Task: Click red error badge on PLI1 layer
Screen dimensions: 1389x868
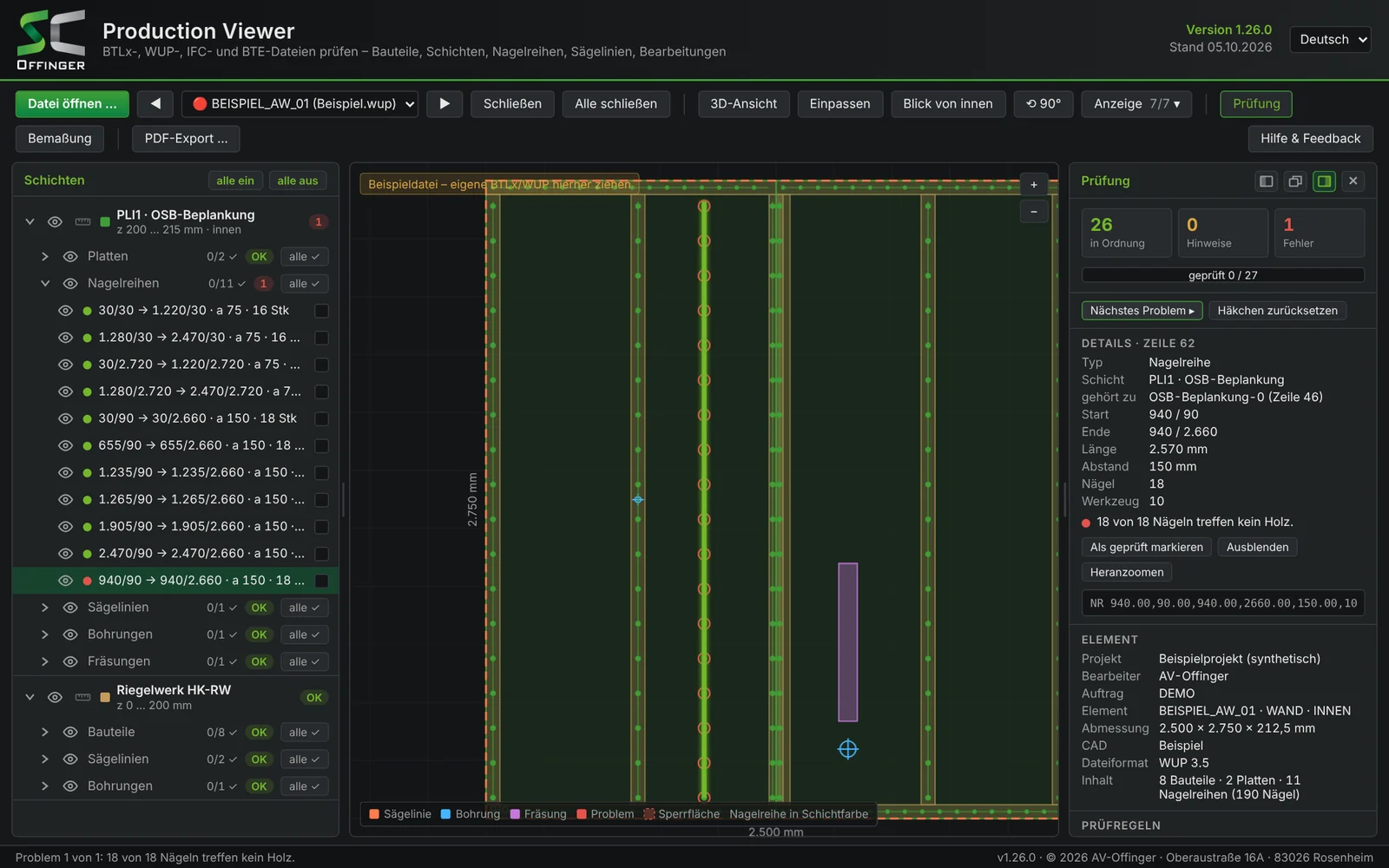Action: tap(319, 222)
